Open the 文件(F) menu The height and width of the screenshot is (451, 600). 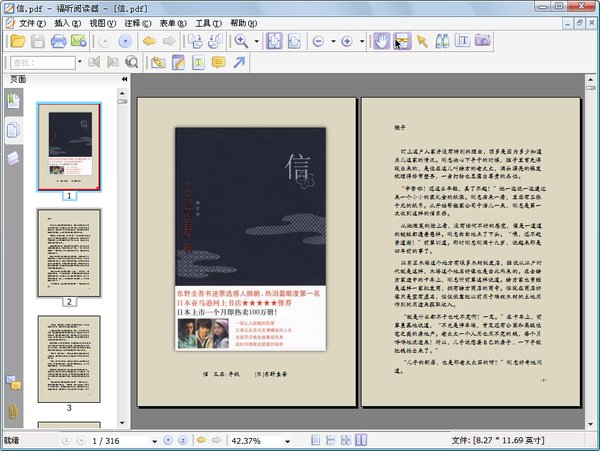pyautogui.click(x=33, y=22)
